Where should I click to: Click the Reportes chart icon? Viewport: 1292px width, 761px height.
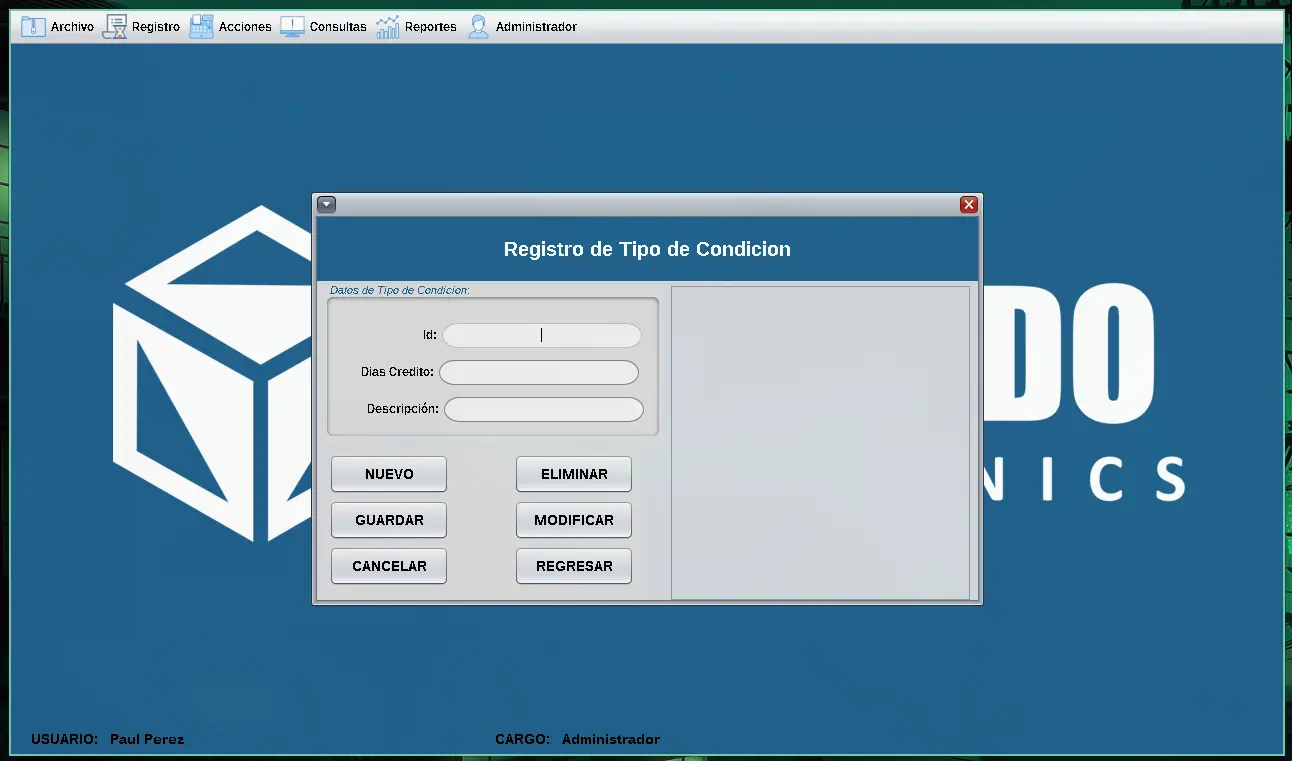[388, 27]
